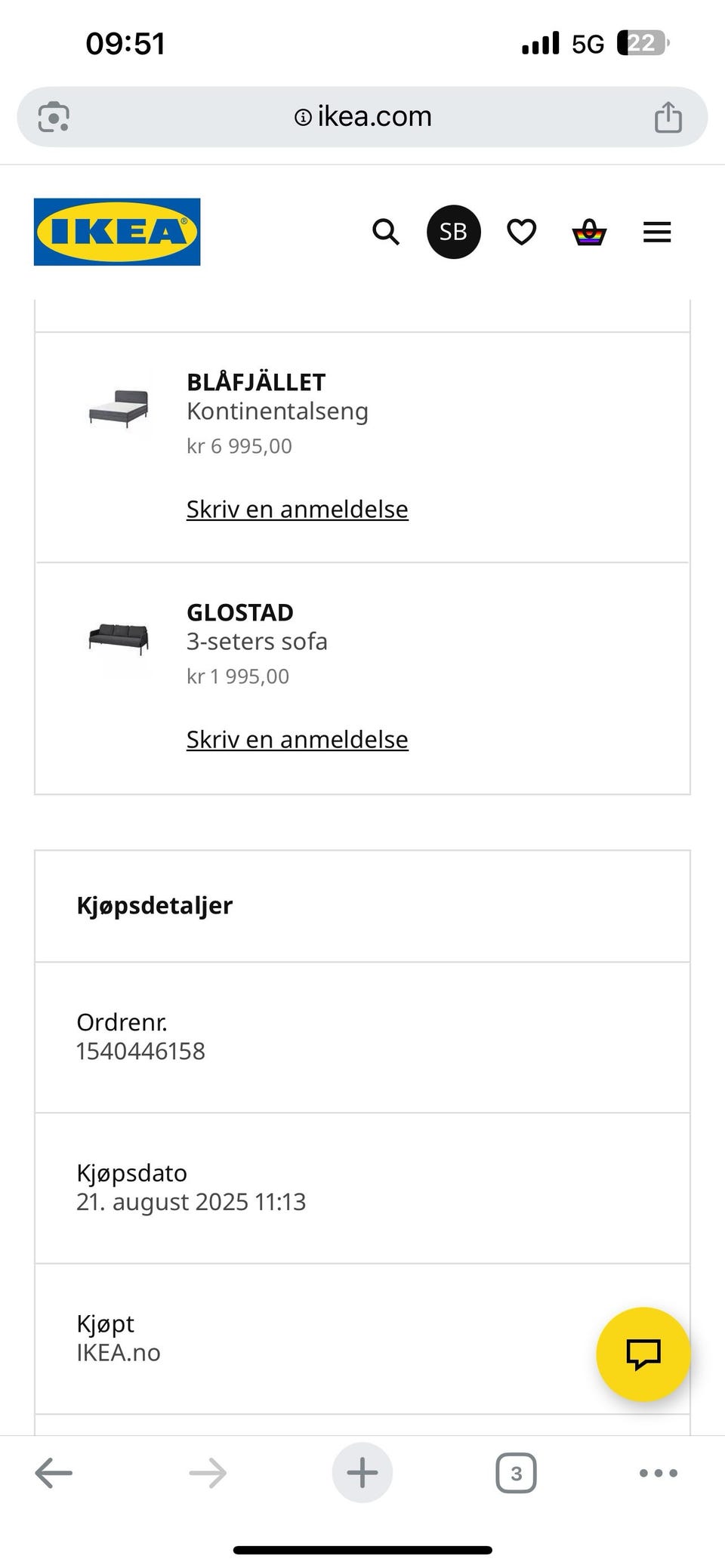Image resolution: width=725 pixels, height=1568 pixels.
Task: Open the IKEA search icon
Action: pyautogui.click(x=386, y=232)
